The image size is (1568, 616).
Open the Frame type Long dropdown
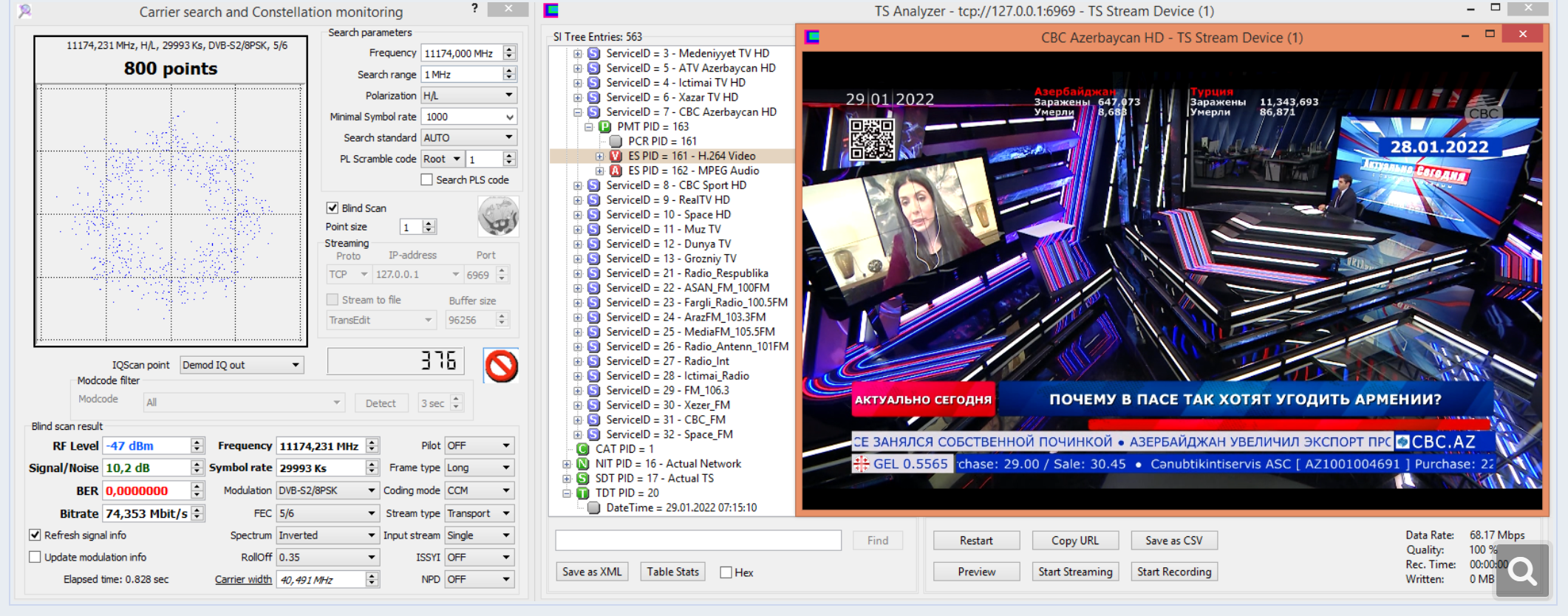click(480, 468)
